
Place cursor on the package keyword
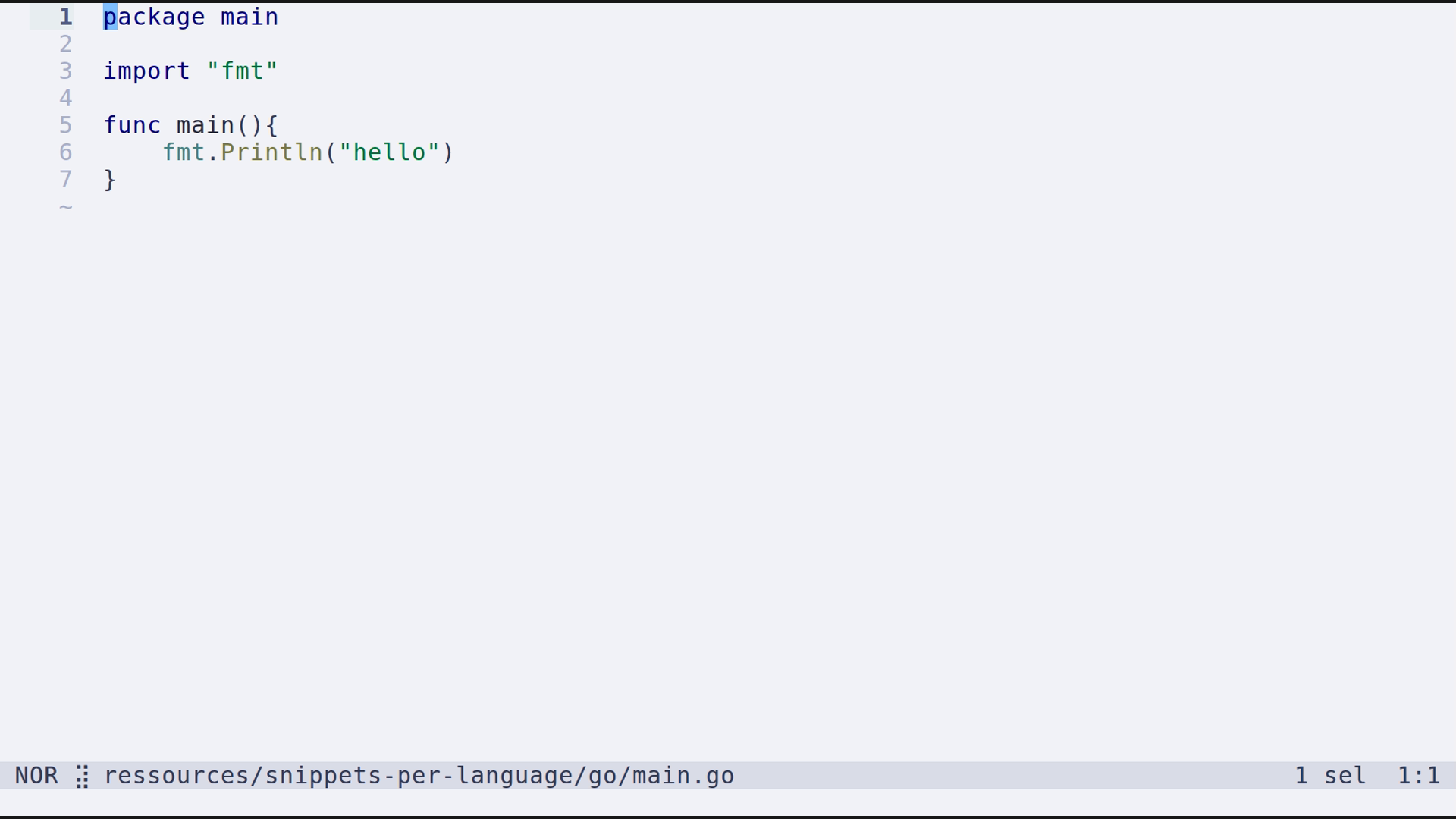154,17
